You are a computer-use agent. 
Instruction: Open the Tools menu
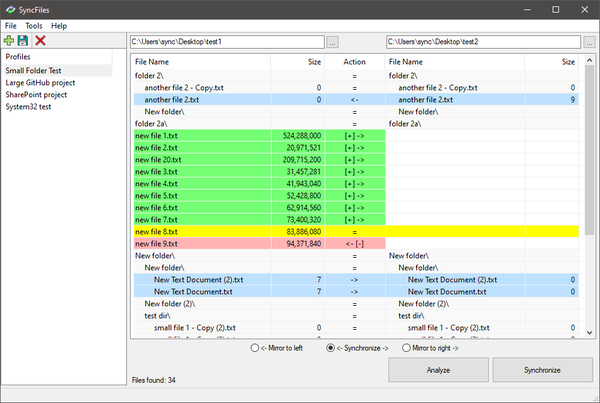[34, 26]
